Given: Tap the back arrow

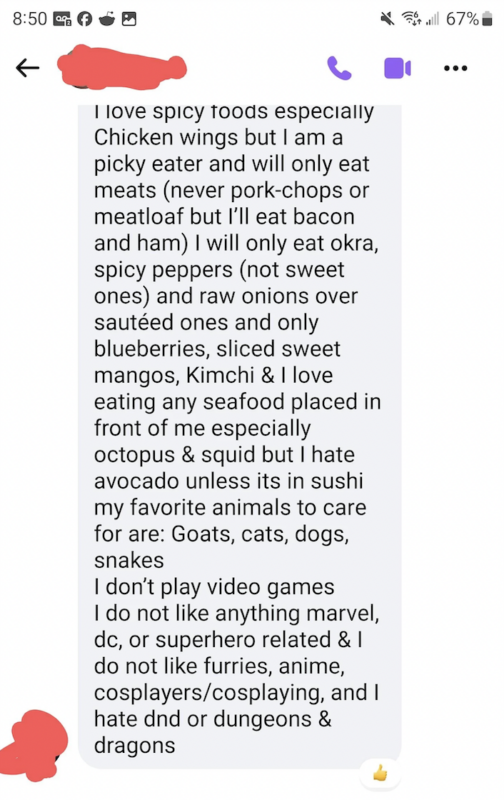Looking at the screenshot, I should (x=28, y=67).
